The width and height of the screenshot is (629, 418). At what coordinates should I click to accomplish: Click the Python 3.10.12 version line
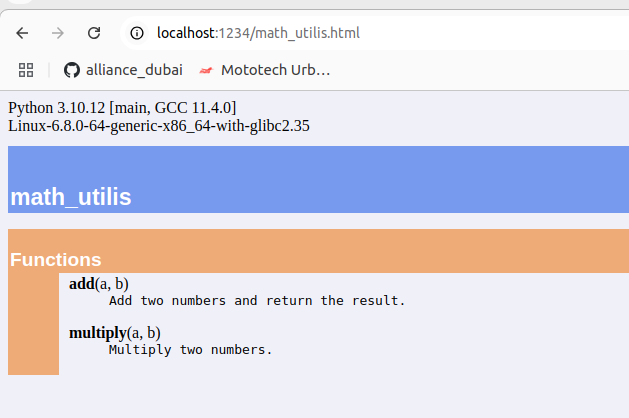click(x=122, y=108)
